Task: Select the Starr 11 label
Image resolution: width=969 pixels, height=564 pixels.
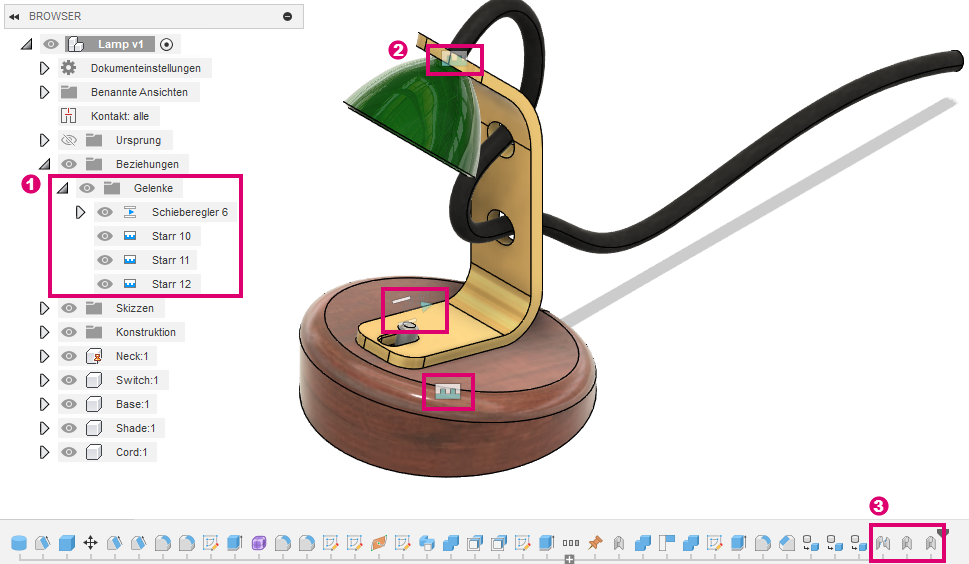Action: point(171,260)
